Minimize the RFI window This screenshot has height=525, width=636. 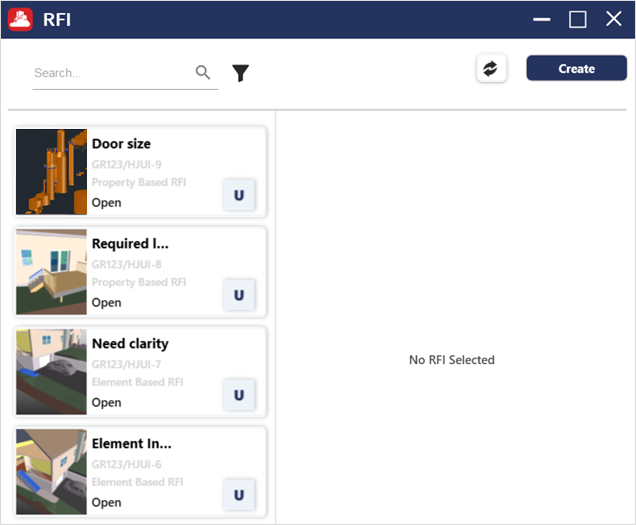[x=541, y=19]
